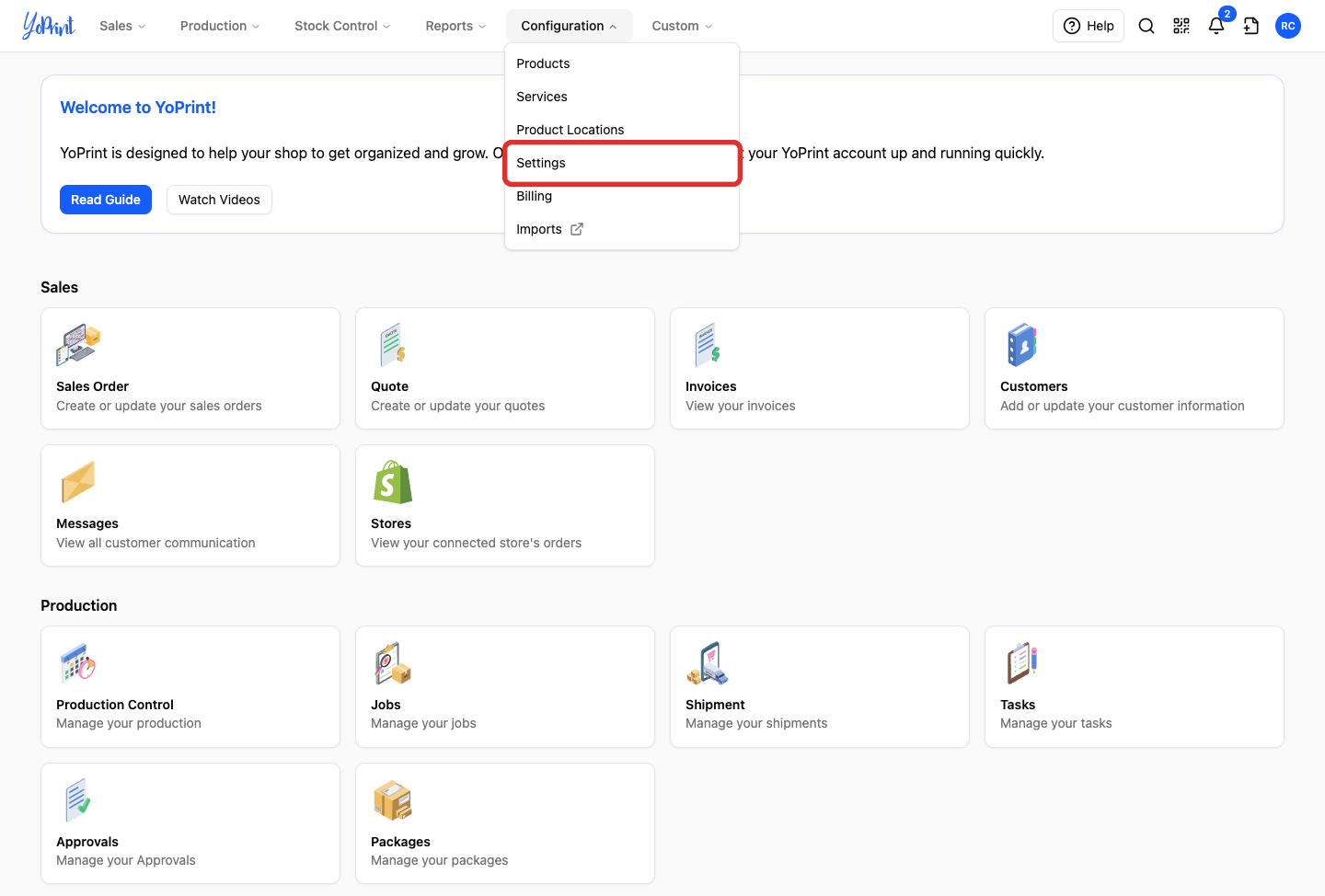Open the notifications bell
The width and height of the screenshot is (1325, 896).
(1216, 26)
